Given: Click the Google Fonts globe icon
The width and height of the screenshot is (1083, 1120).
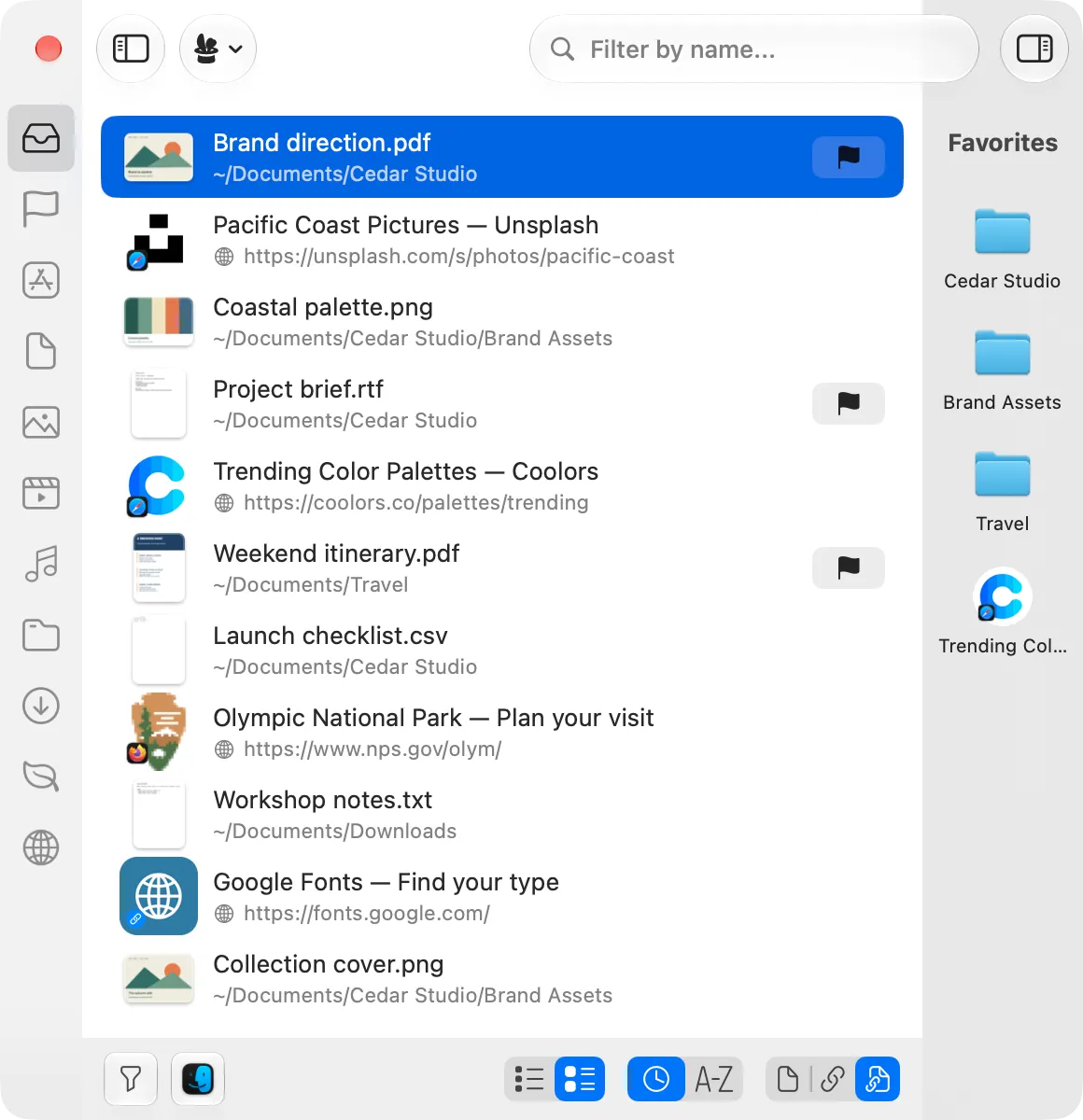Looking at the screenshot, I should 159,896.
